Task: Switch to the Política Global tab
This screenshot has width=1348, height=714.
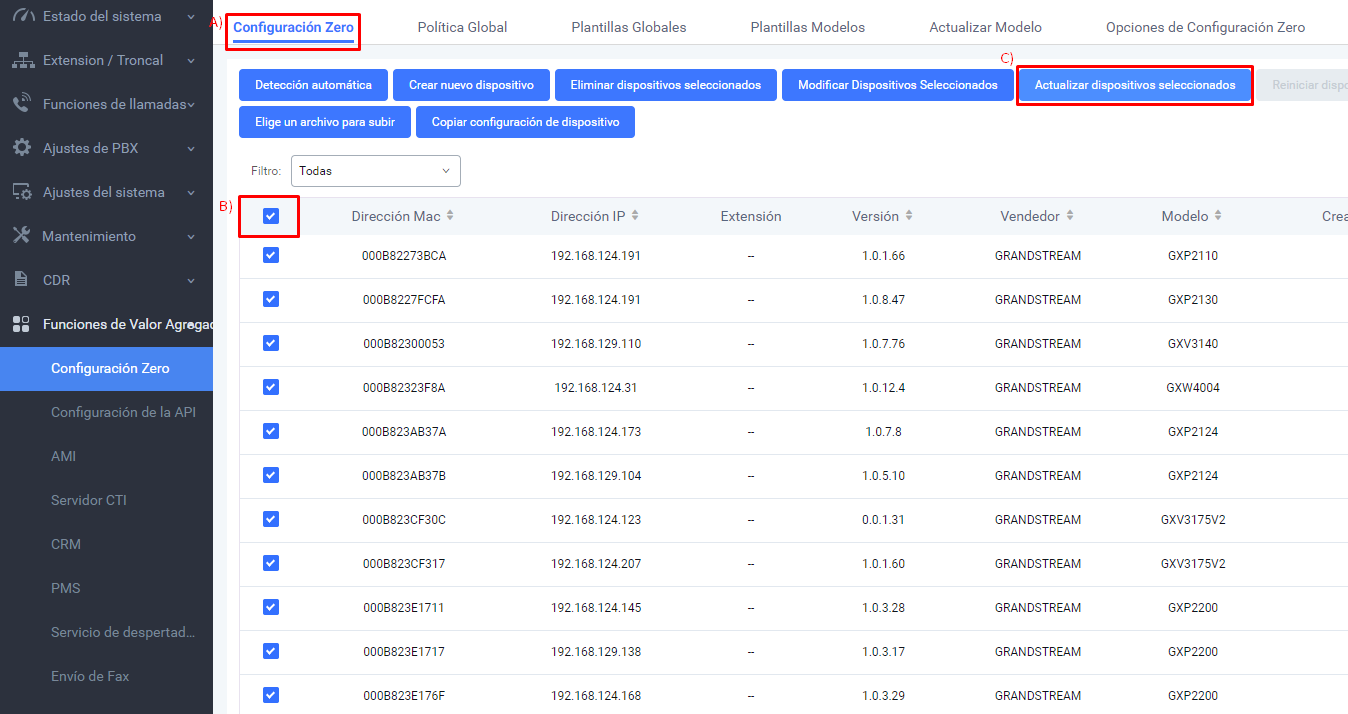Action: point(462,27)
